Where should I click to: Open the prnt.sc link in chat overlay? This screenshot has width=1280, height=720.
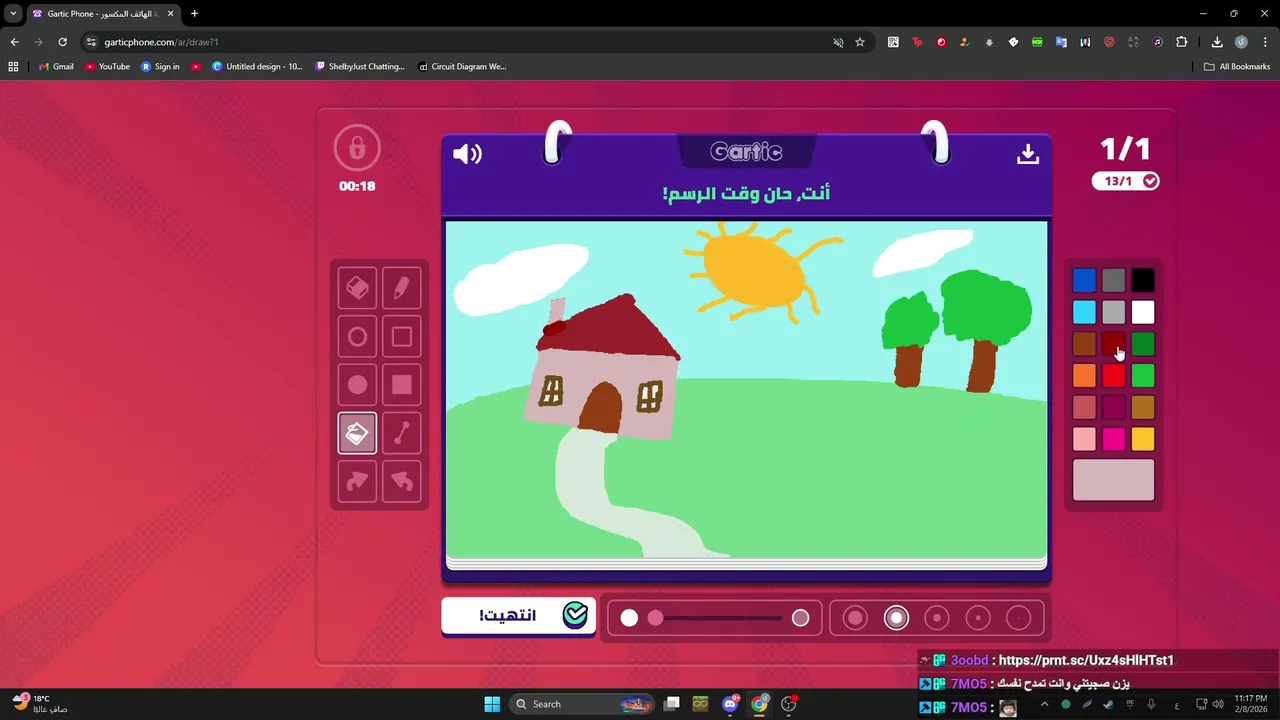(1086, 661)
